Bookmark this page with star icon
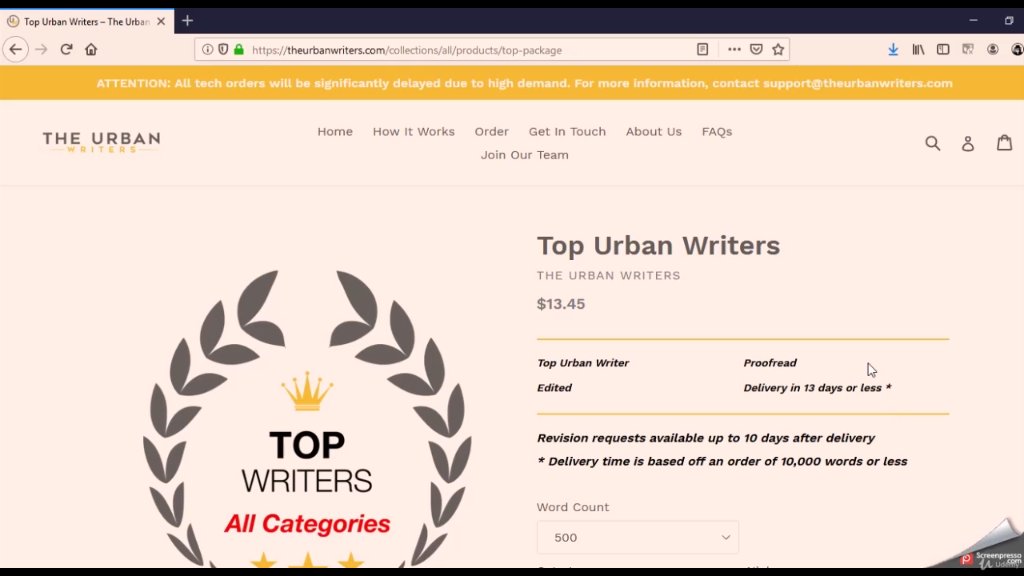 [x=778, y=50]
